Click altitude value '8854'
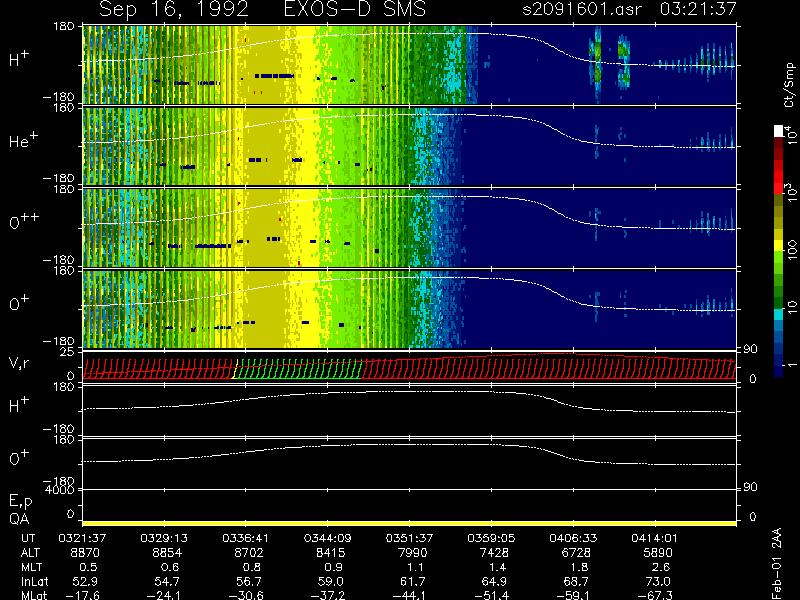 point(167,553)
